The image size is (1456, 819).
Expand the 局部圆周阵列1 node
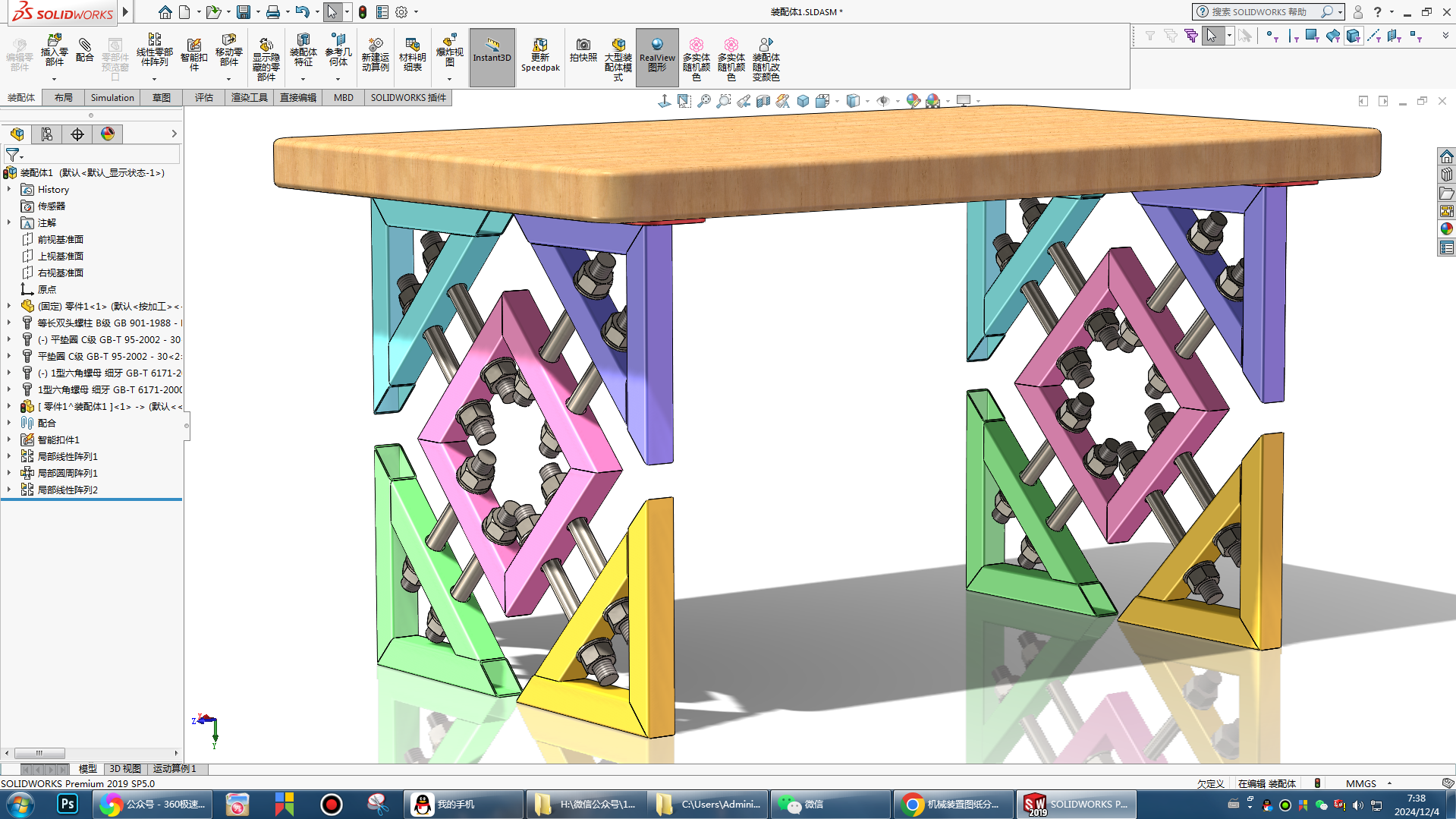point(9,473)
